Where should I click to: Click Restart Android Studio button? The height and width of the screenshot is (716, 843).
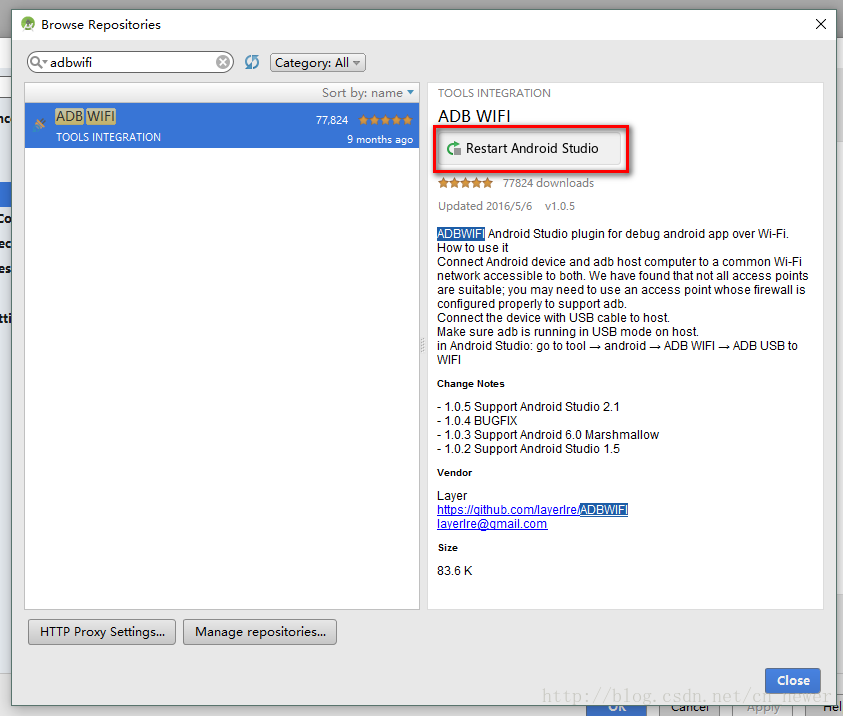(530, 148)
